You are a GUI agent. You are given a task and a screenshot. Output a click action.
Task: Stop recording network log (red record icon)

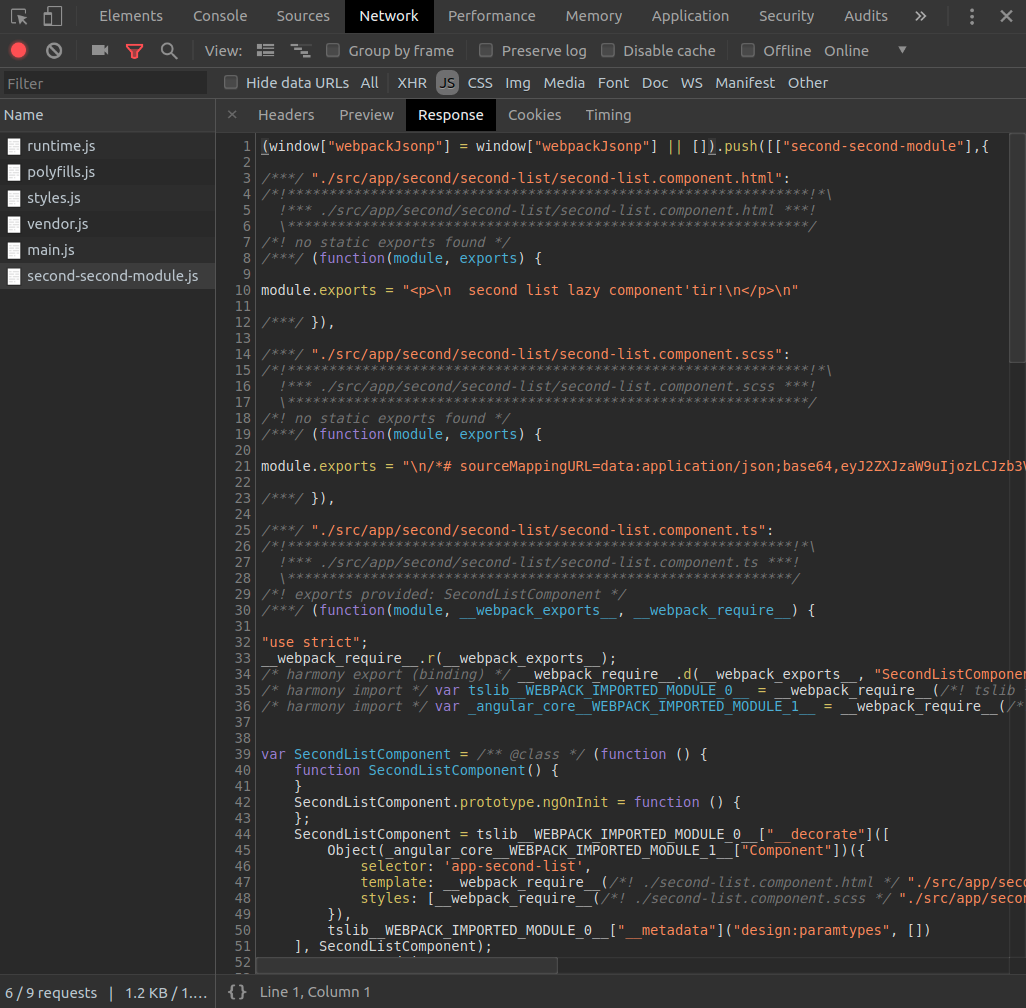coord(18,49)
